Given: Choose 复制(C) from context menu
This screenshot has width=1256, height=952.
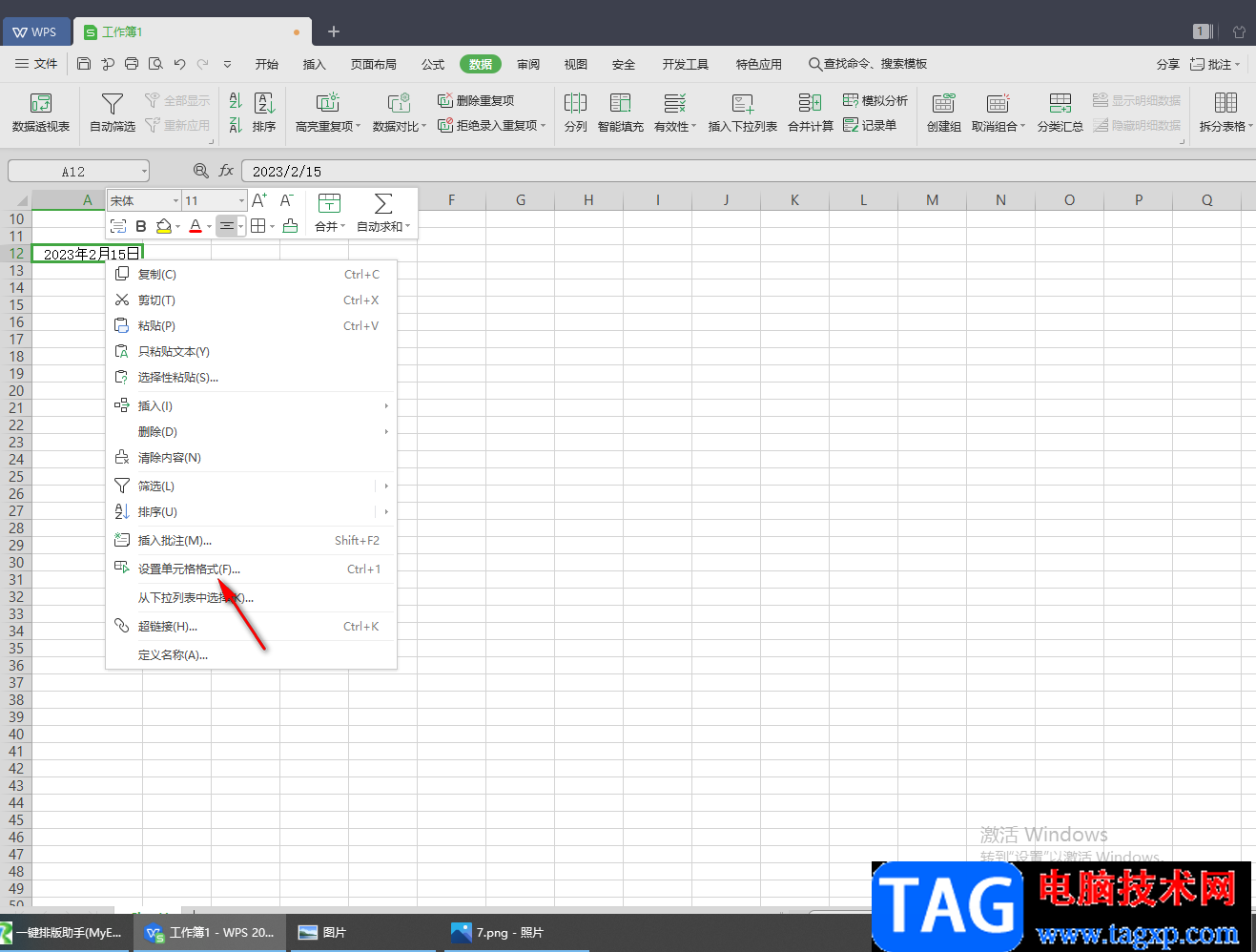Looking at the screenshot, I should (251, 275).
